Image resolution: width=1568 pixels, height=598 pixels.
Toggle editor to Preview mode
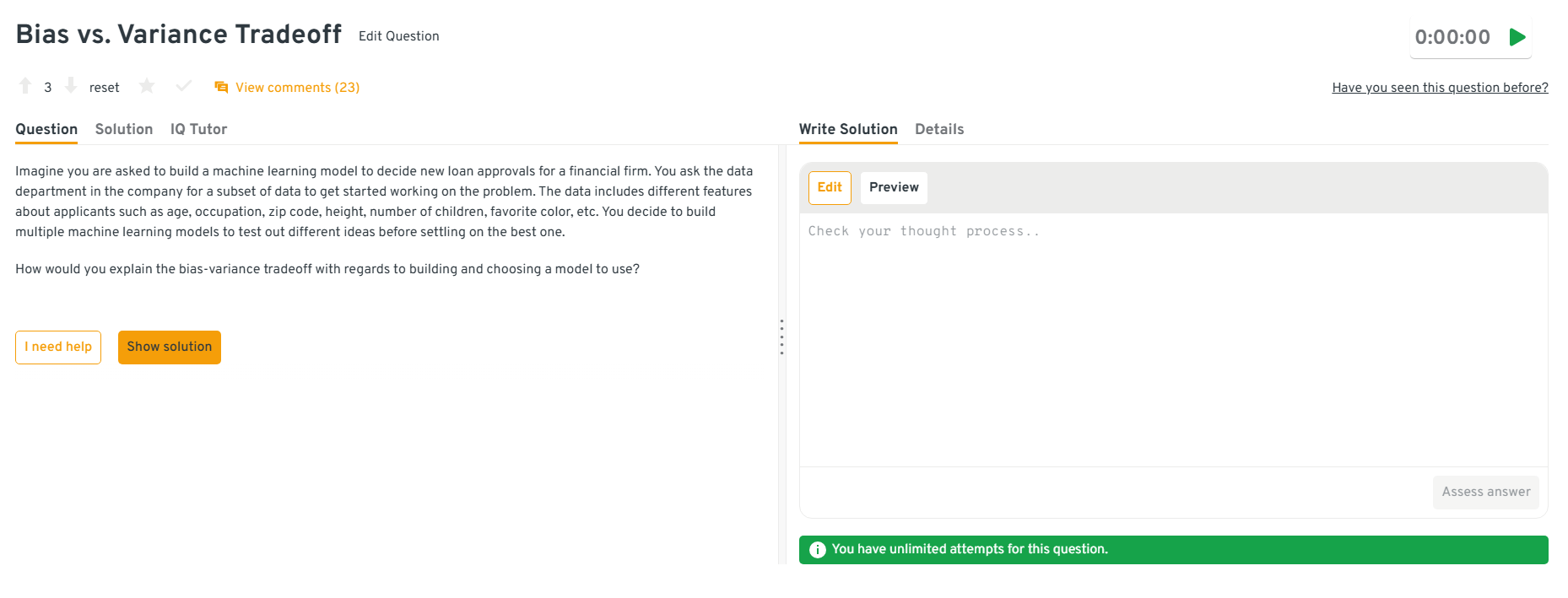coord(894,187)
